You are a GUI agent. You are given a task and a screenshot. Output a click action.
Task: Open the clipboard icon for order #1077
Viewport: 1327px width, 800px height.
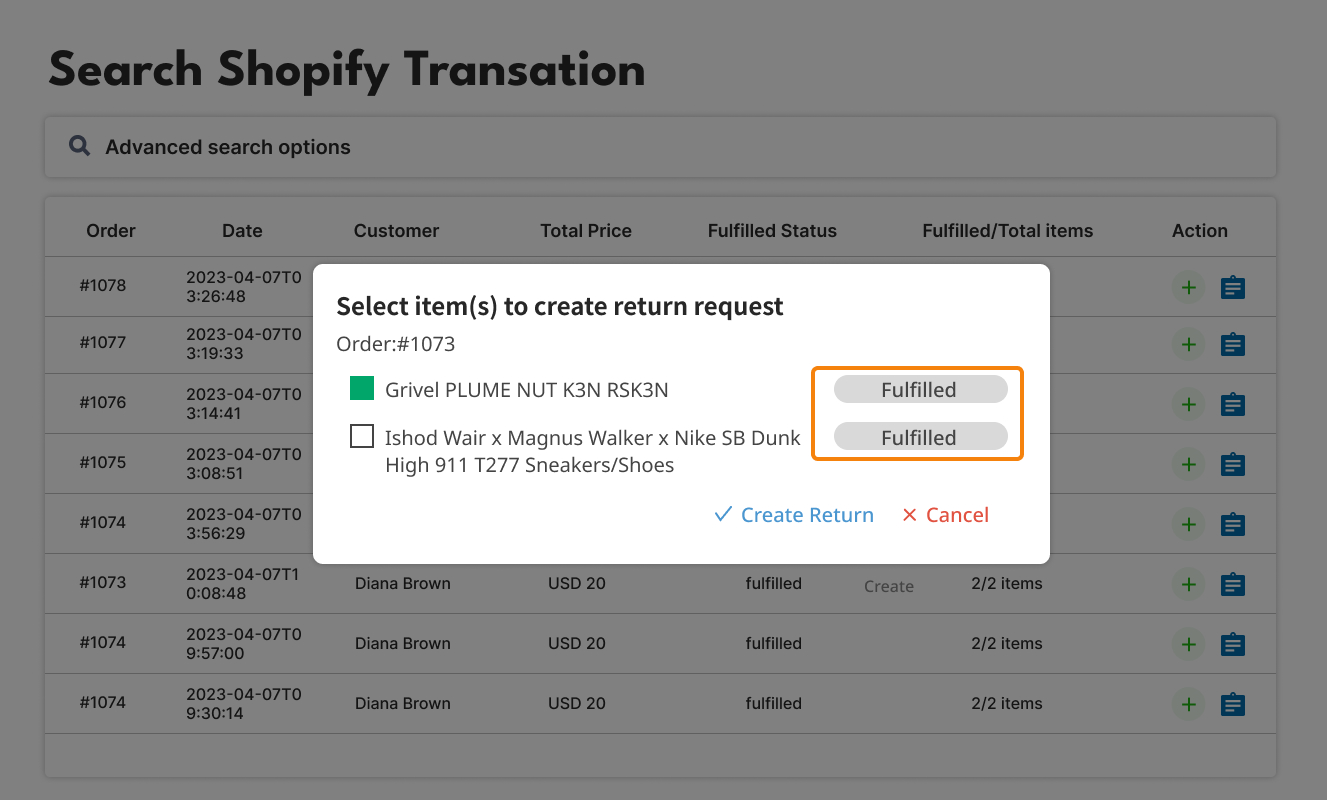click(1233, 345)
